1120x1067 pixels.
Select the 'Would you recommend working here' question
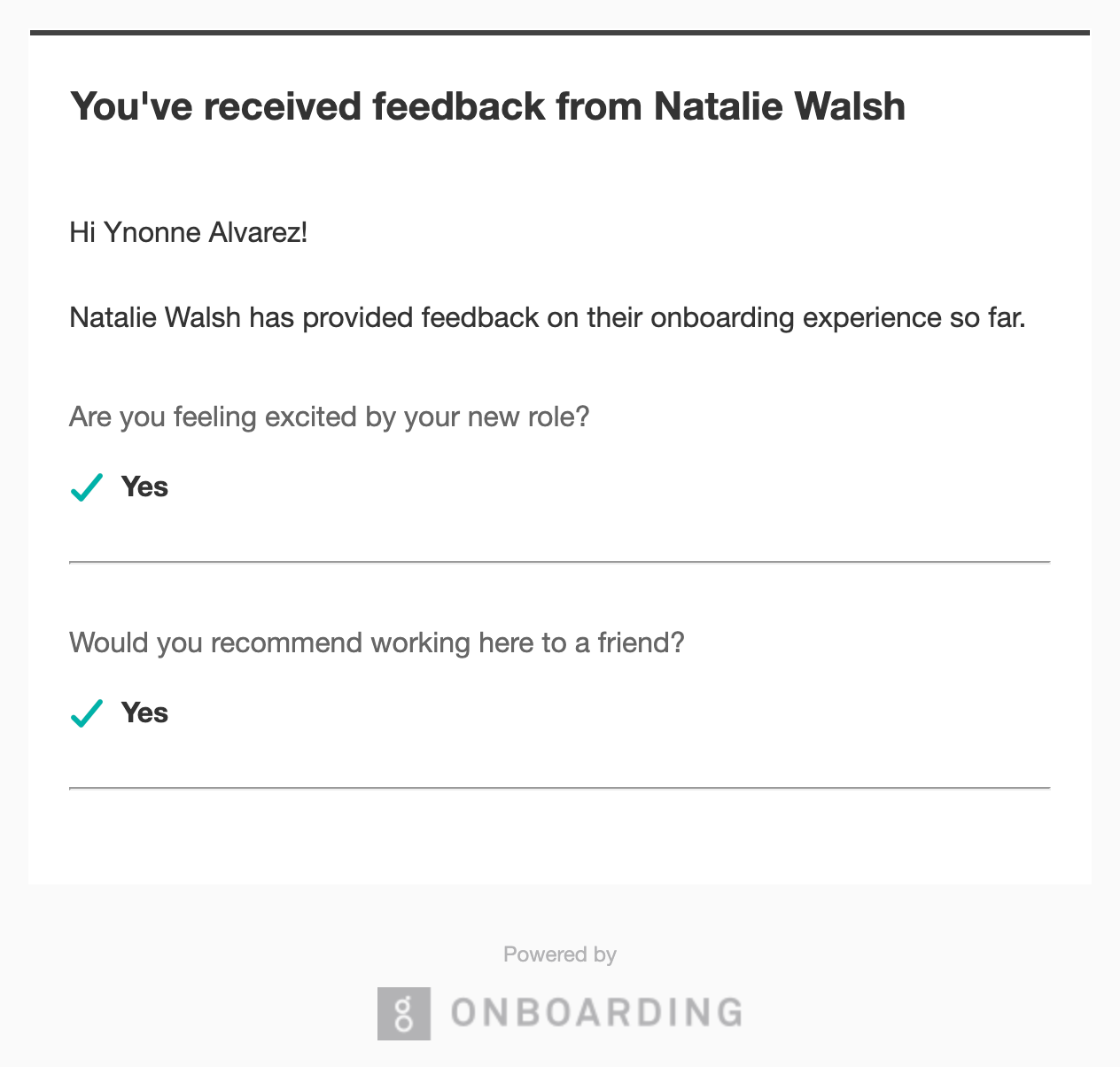click(377, 643)
